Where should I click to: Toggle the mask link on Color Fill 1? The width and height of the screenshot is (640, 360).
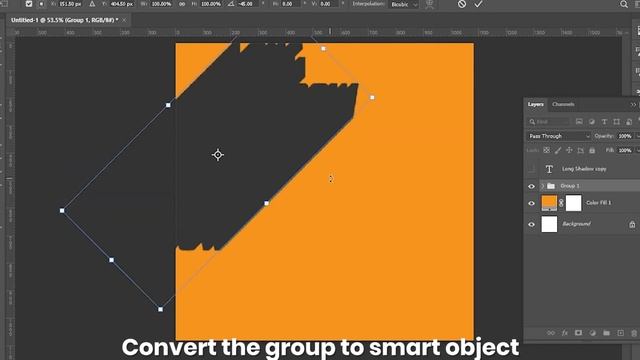click(561, 203)
